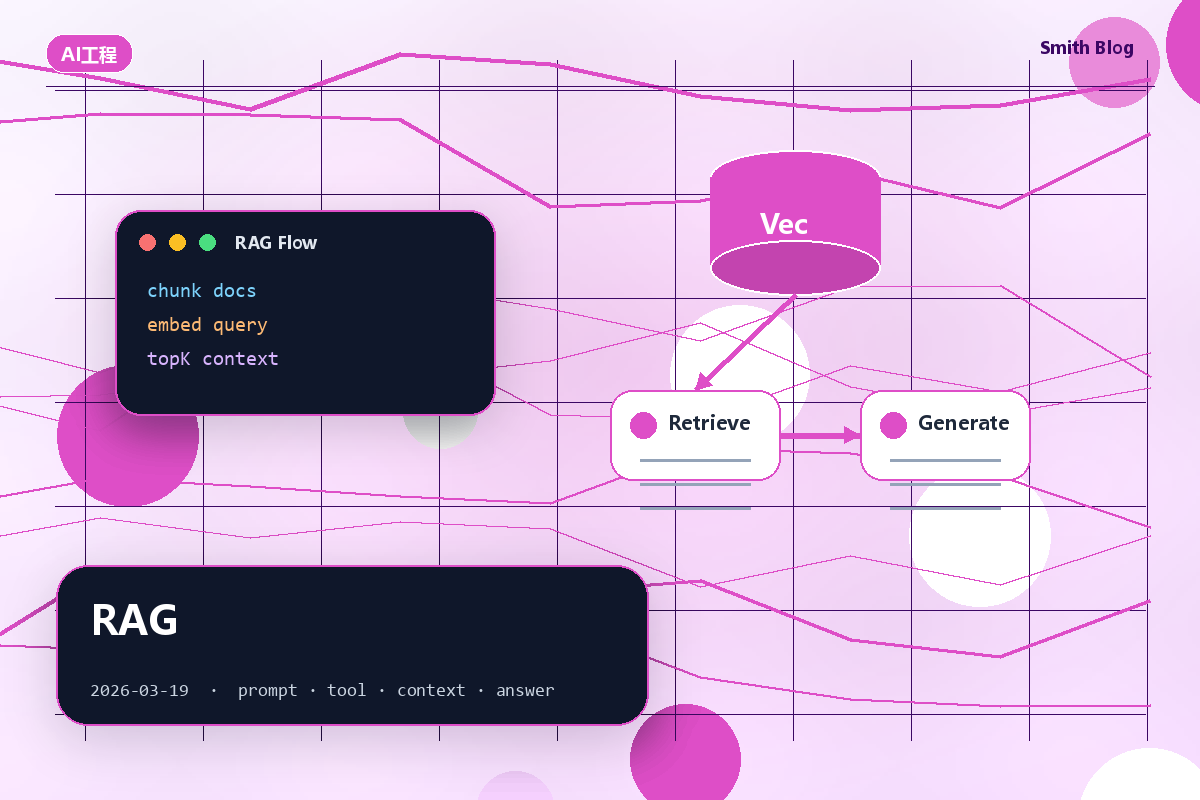This screenshot has height=800, width=1200.
Task: Select the "chunk docs" code line
Action: point(202,291)
